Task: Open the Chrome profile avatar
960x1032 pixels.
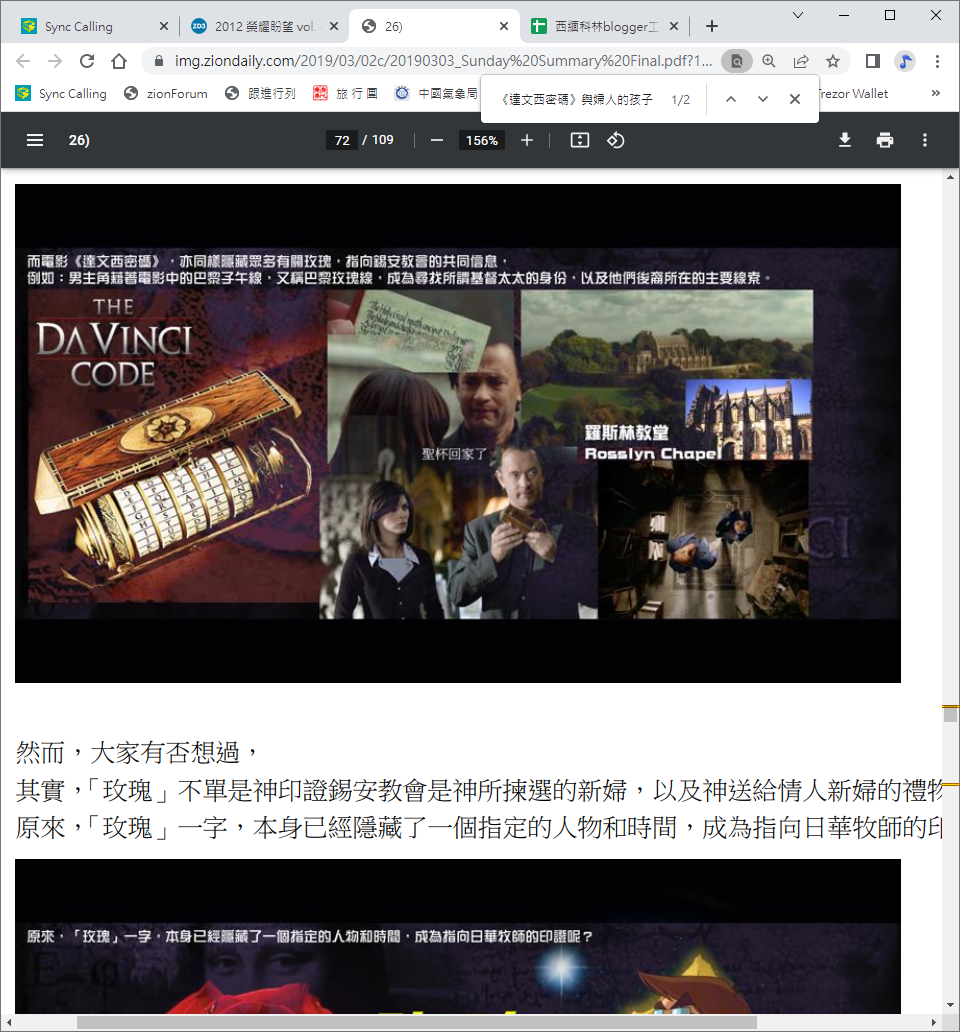Action: pos(905,61)
